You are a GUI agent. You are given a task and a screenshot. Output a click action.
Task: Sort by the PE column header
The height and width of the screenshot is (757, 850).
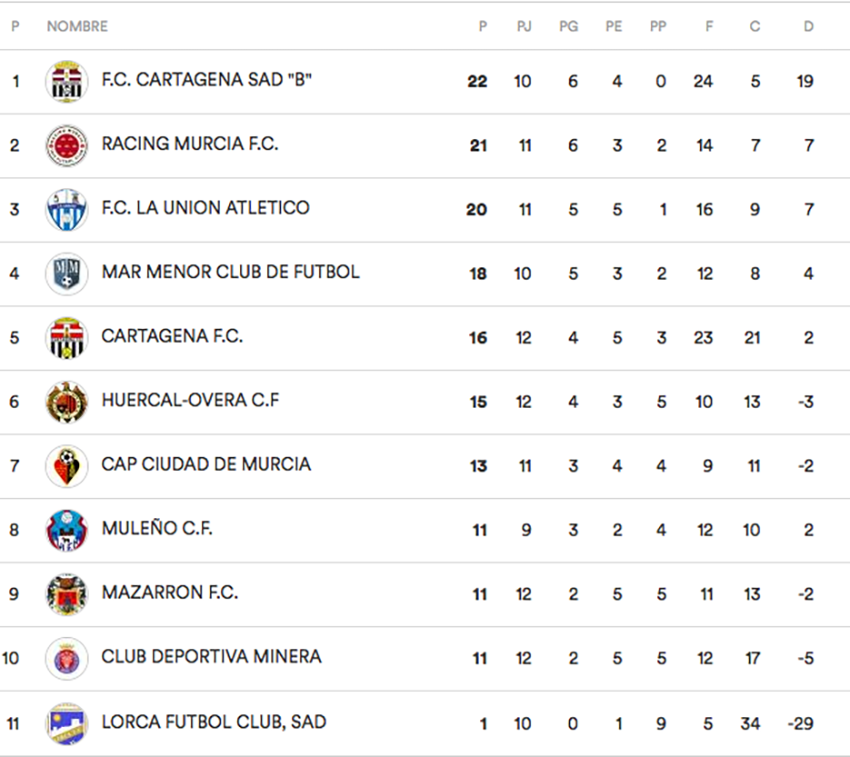pos(613,27)
